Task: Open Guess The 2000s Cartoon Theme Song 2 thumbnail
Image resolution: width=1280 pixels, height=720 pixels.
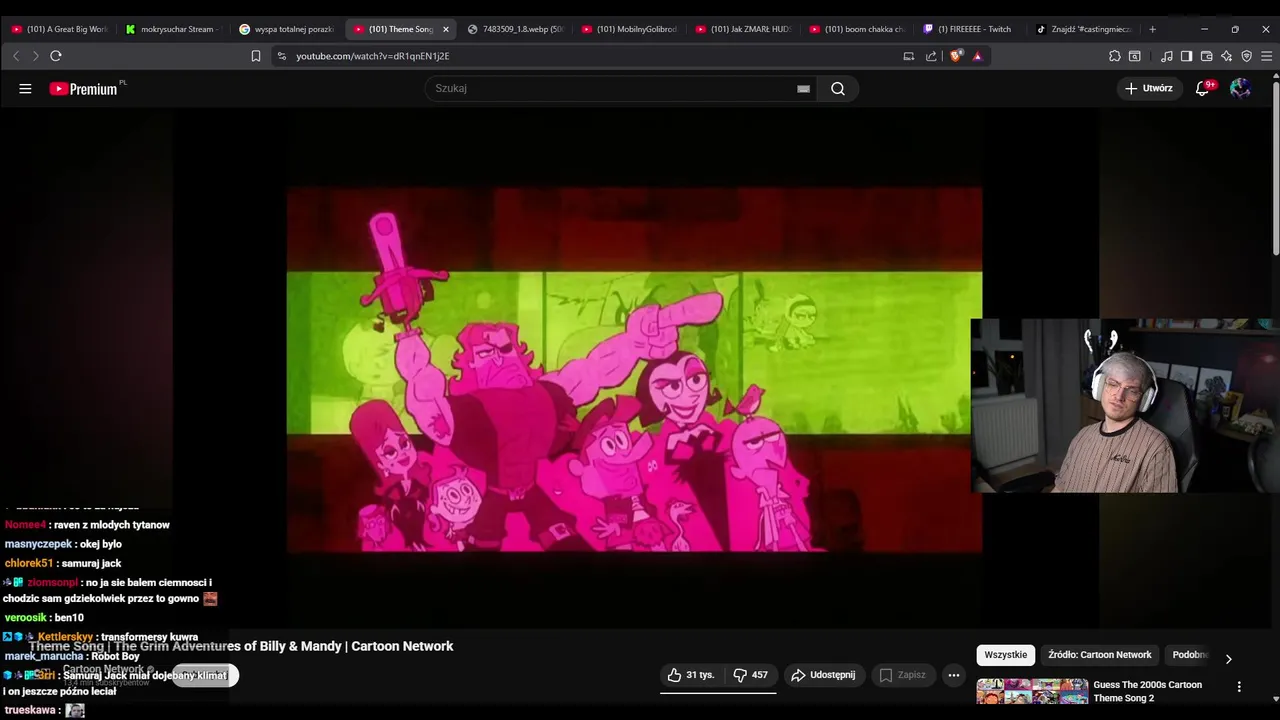Action: point(1032,692)
